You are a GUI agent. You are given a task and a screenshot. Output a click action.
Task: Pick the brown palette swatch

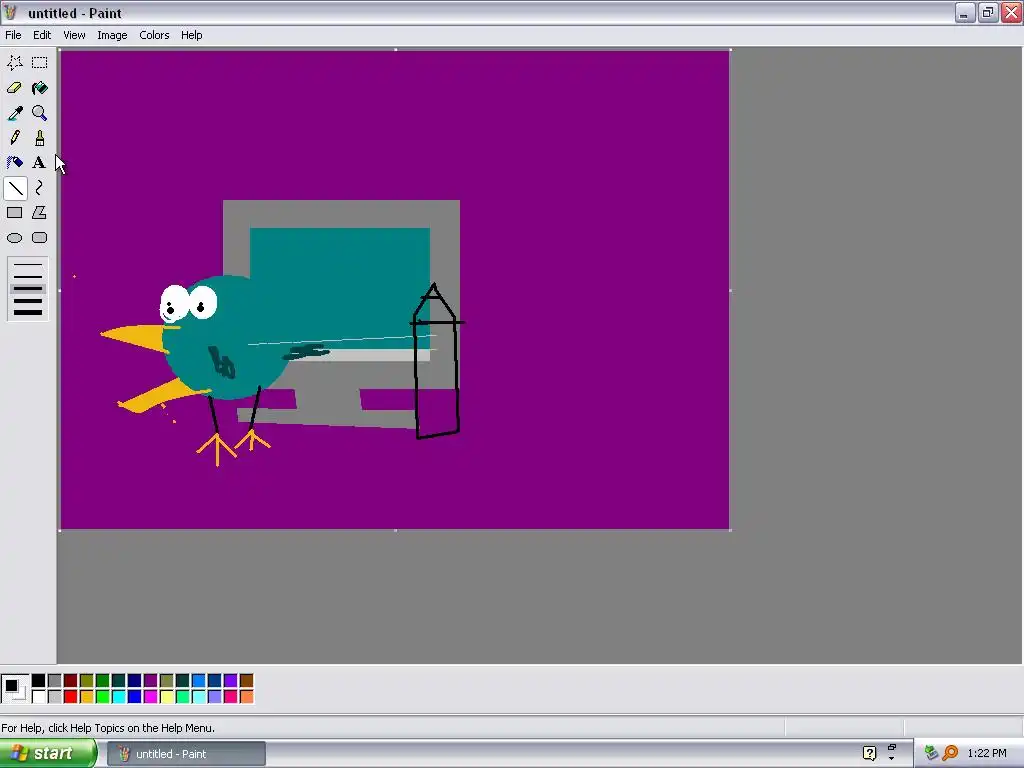click(246, 681)
